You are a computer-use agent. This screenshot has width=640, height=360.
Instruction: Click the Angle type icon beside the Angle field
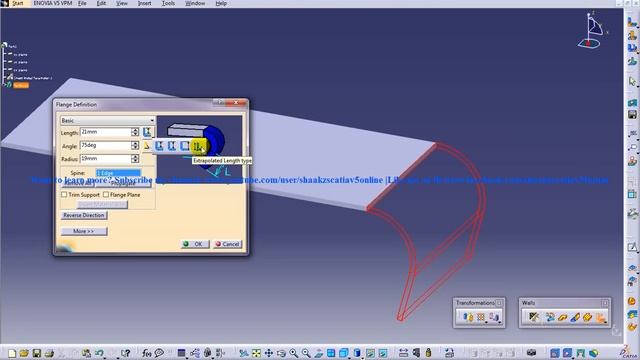[x=147, y=146]
